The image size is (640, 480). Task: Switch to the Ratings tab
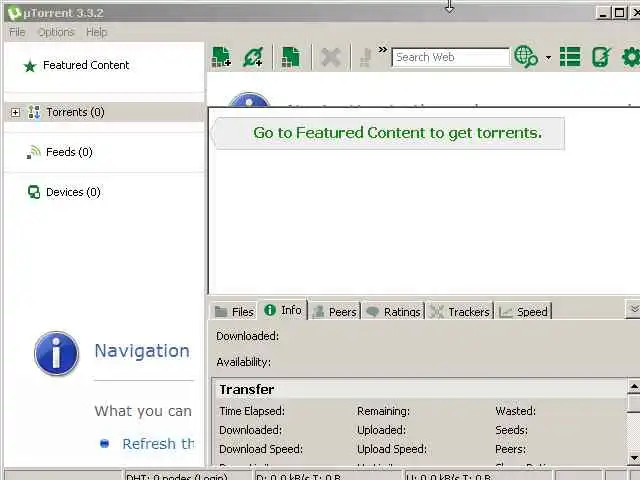coord(393,312)
